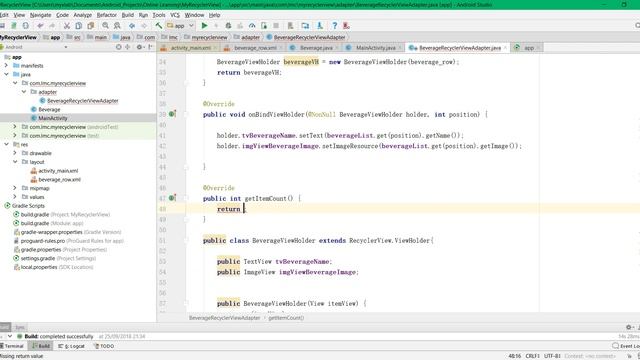Expand the values folder

[x=15, y=197]
